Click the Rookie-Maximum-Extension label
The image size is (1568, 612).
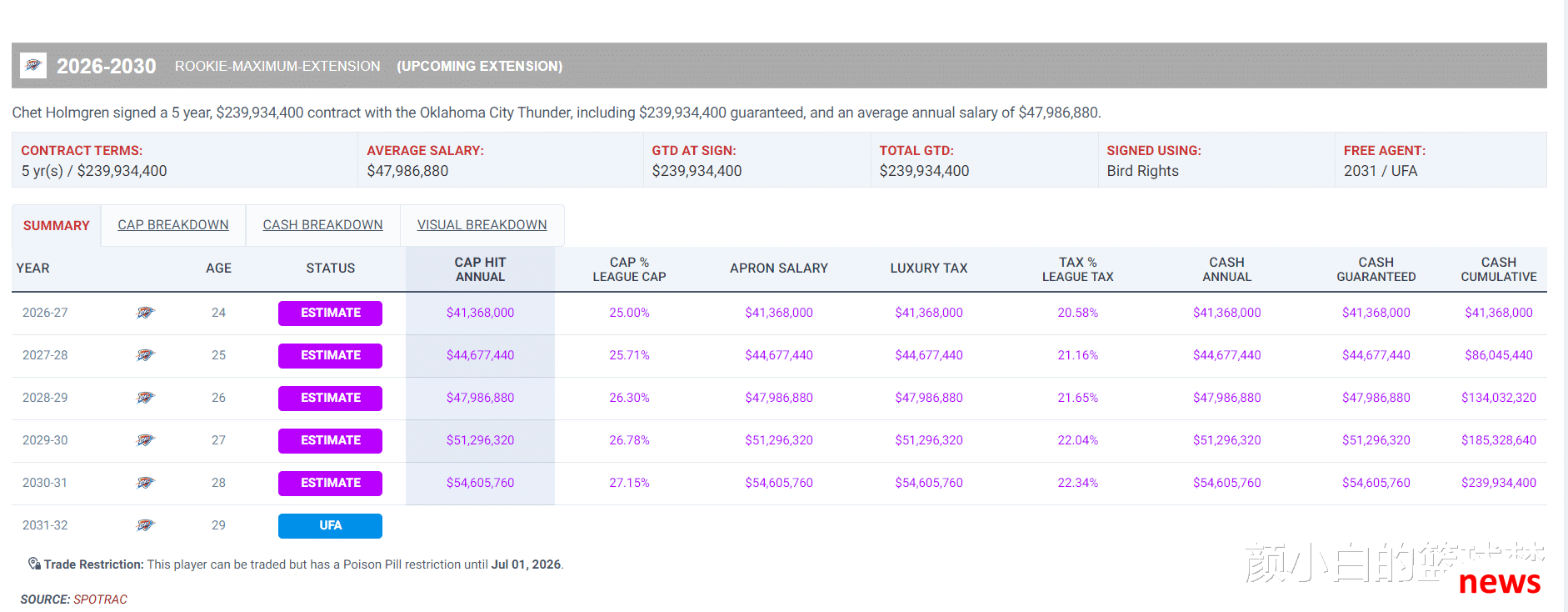click(x=277, y=66)
